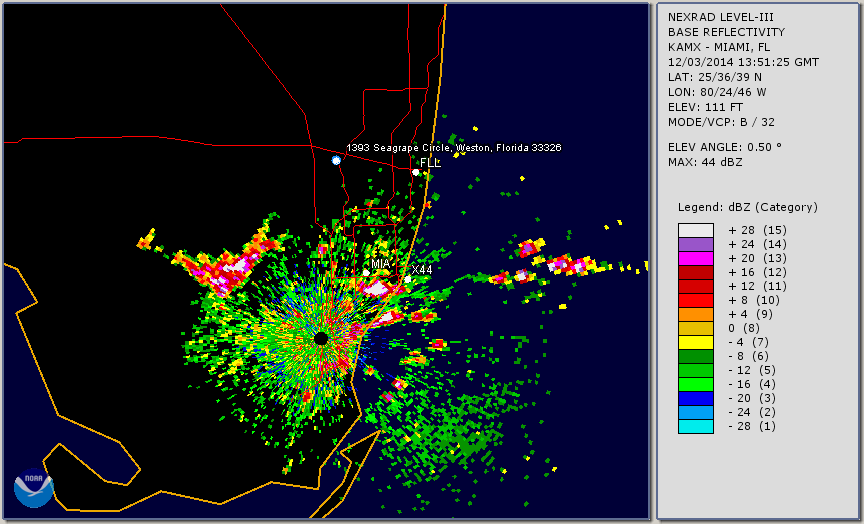Click the 'Legend: dBZ (Category)' heading
The image size is (864, 524).
pos(748,207)
